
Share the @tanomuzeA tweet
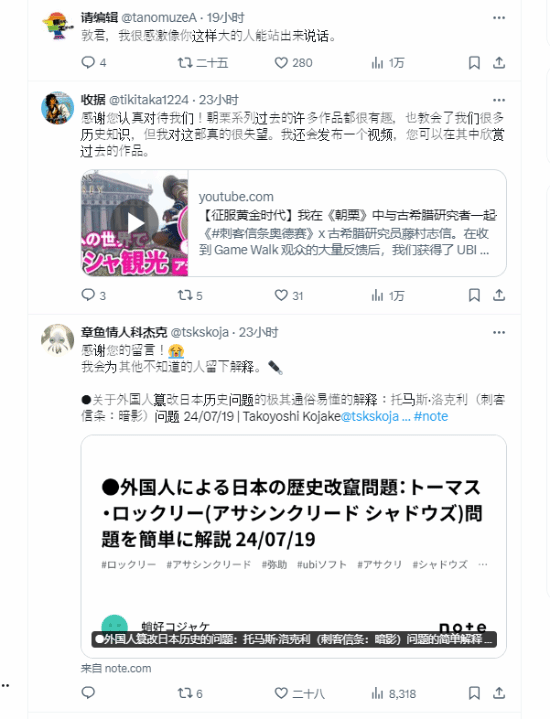pyautogui.click(x=499, y=63)
